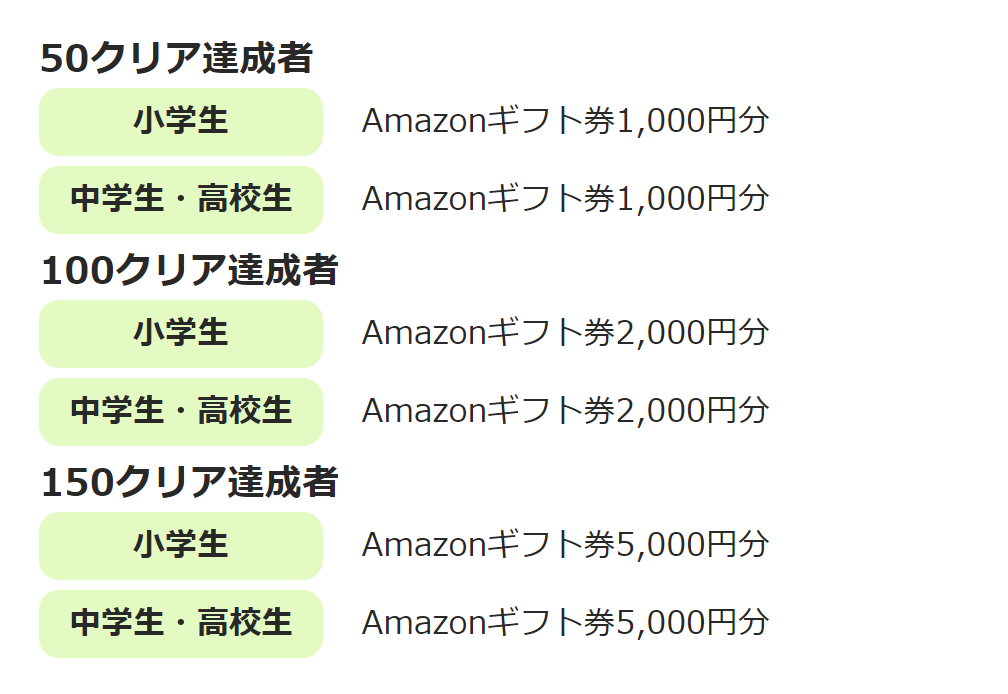Select the 小学生 badge under 50クリア達成者
The image size is (1008, 694).
click(181, 122)
